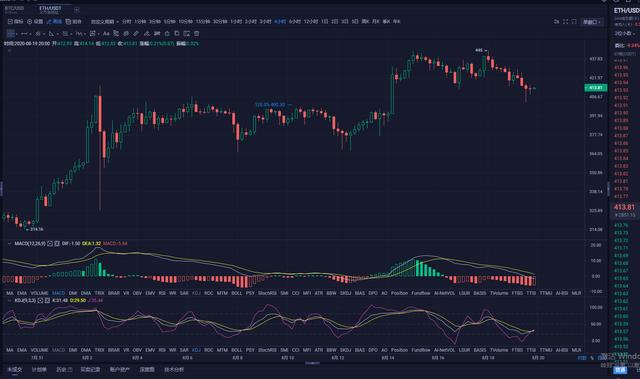This screenshot has height=379, width=640.
Task: Expand the angle tool dropdown arrow
Action: tap(58, 34)
